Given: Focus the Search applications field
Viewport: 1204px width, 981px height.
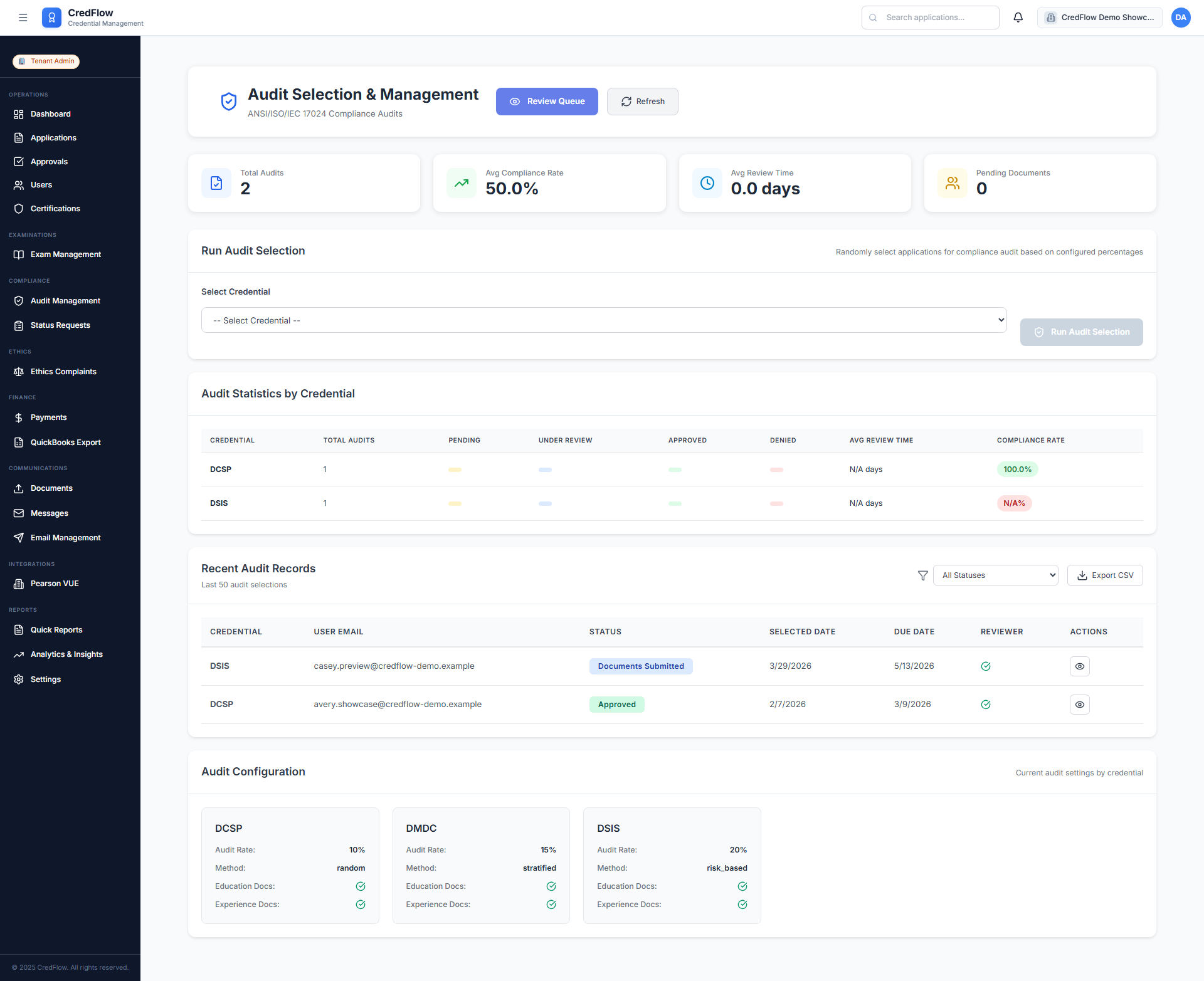Looking at the screenshot, I should tap(930, 18).
